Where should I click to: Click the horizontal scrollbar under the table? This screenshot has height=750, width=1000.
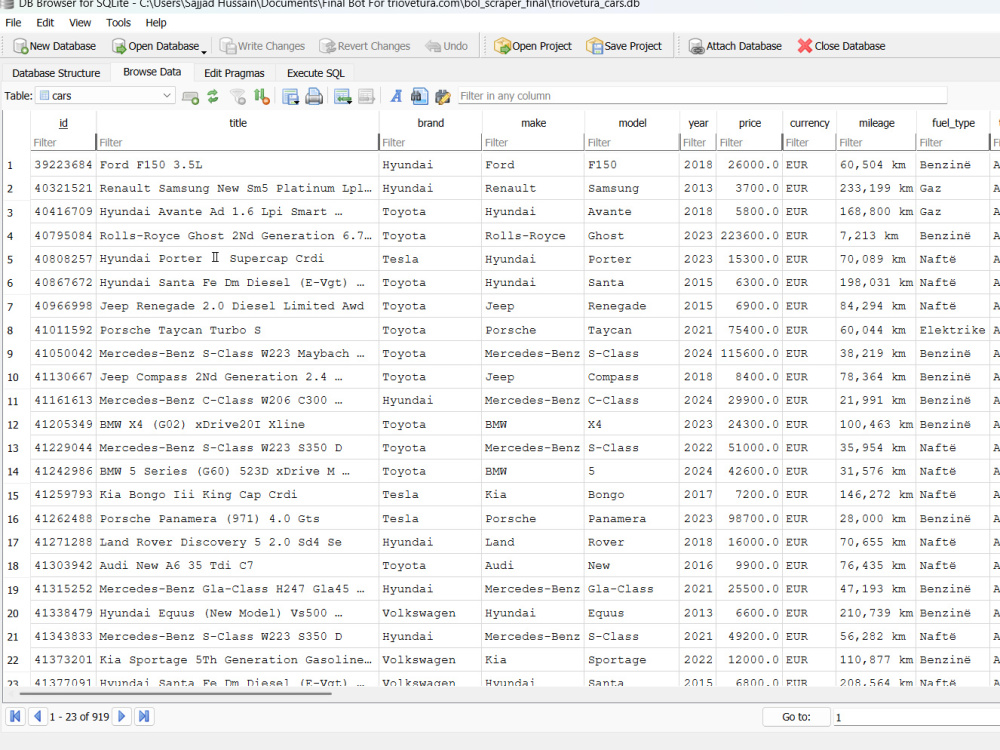(x=175, y=693)
